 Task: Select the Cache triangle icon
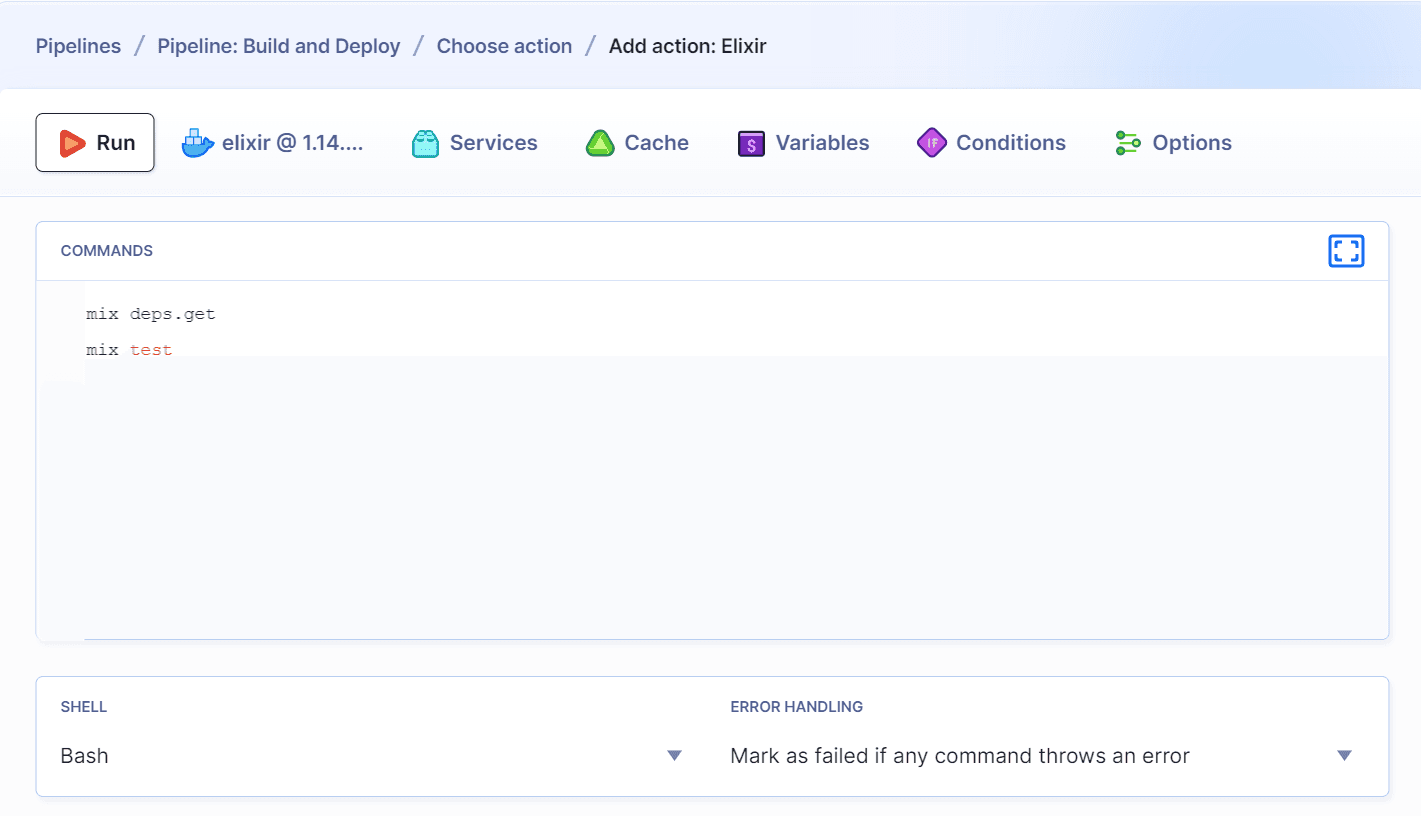click(599, 142)
